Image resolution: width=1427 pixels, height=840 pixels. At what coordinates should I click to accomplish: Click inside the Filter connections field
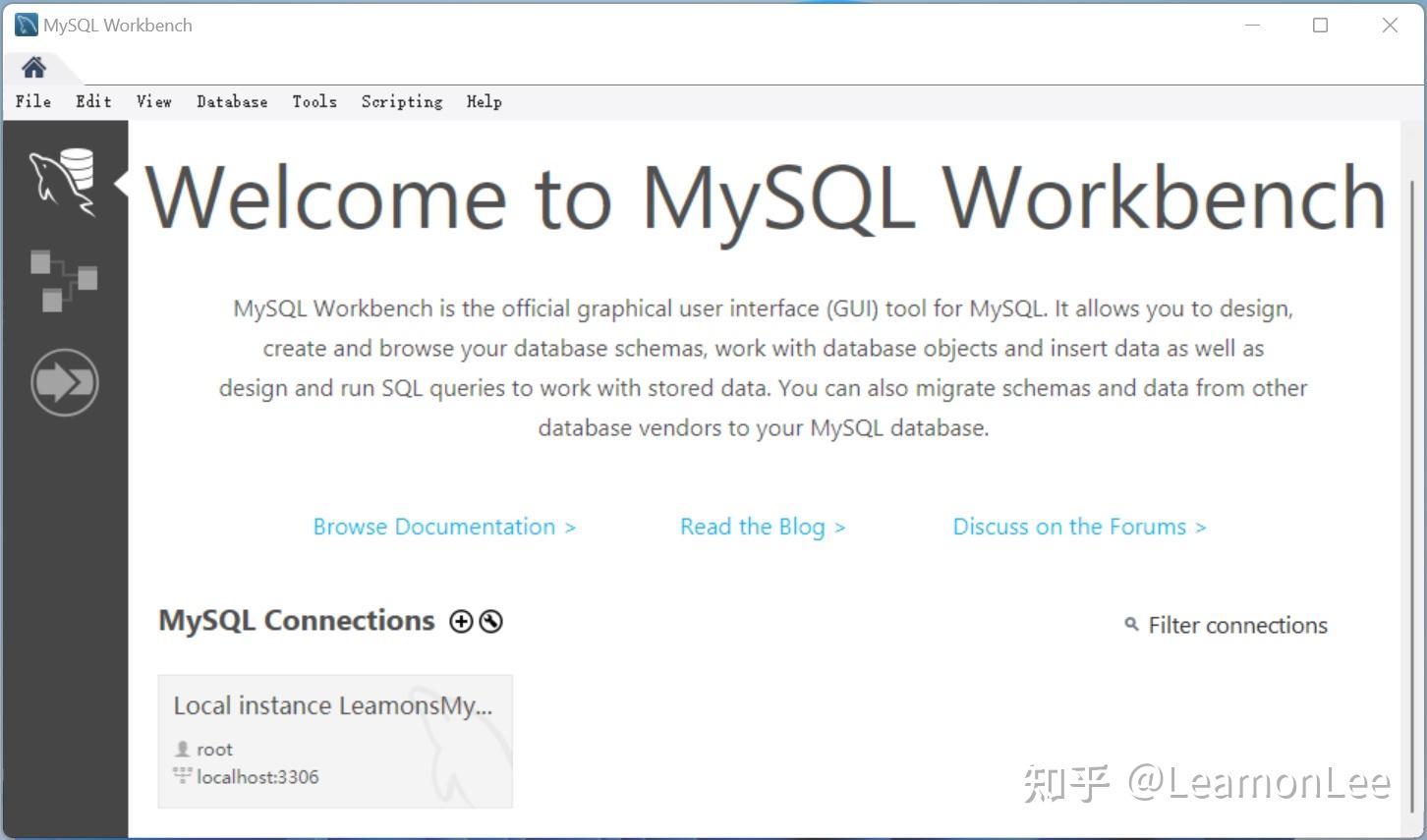(1238, 625)
